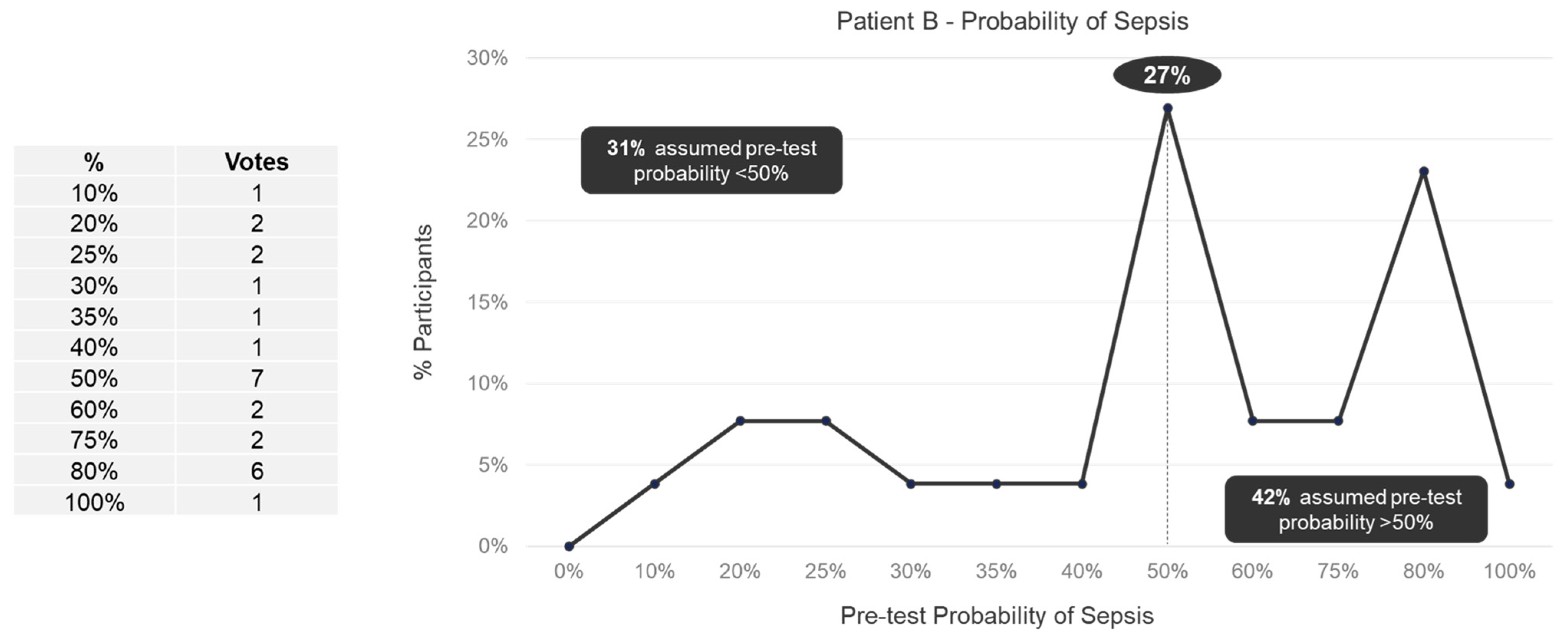Image resolution: width=1568 pixels, height=642 pixels.
Task: Click the 'Votes' column header in table
Action: pyautogui.click(x=256, y=162)
